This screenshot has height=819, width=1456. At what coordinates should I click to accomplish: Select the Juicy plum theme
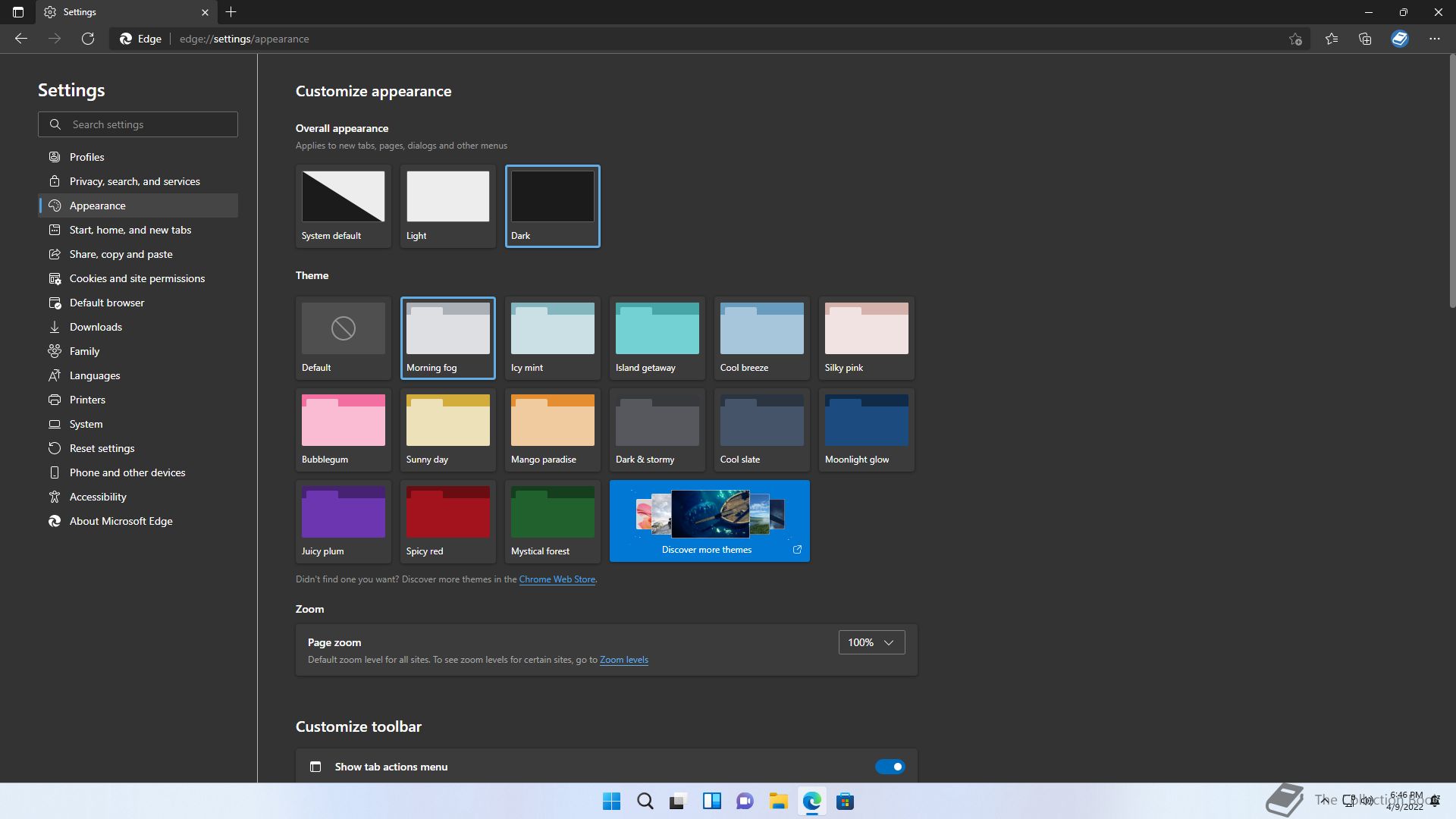344,522
